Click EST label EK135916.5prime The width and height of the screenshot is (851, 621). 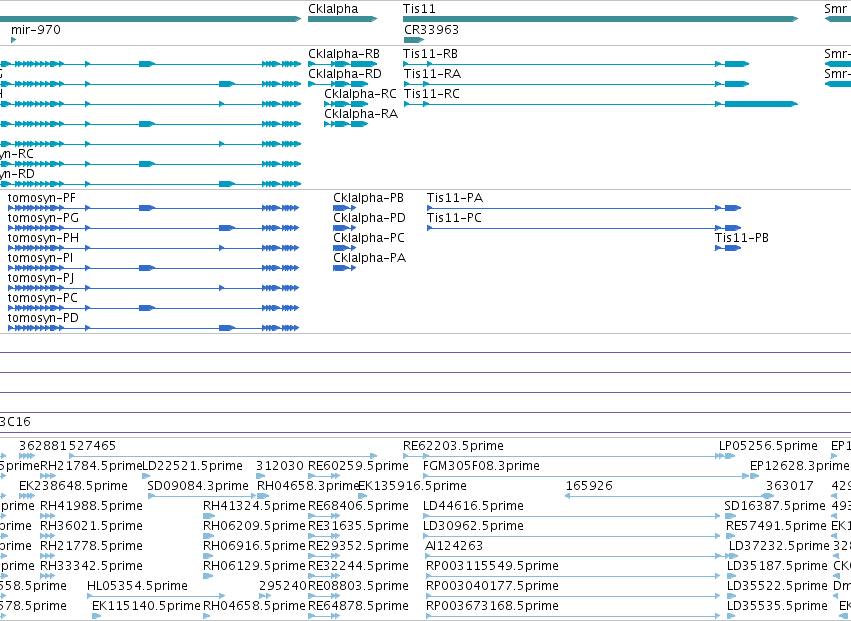point(412,486)
